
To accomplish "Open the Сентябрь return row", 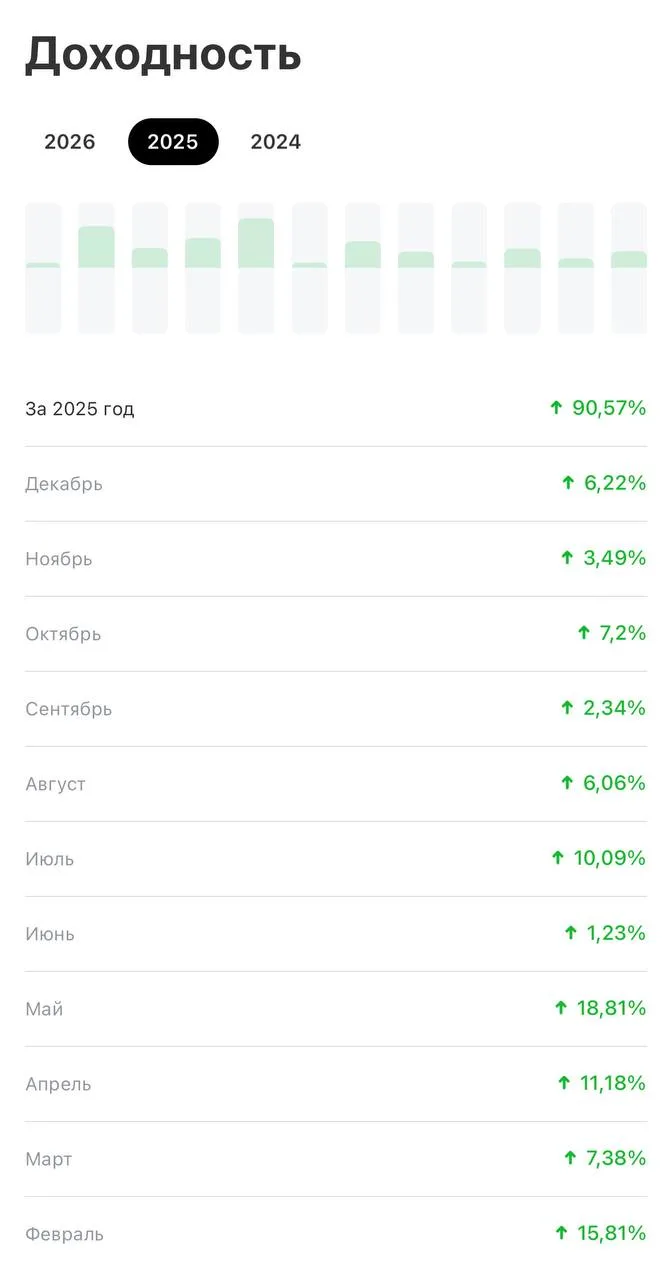I will tap(336, 709).
